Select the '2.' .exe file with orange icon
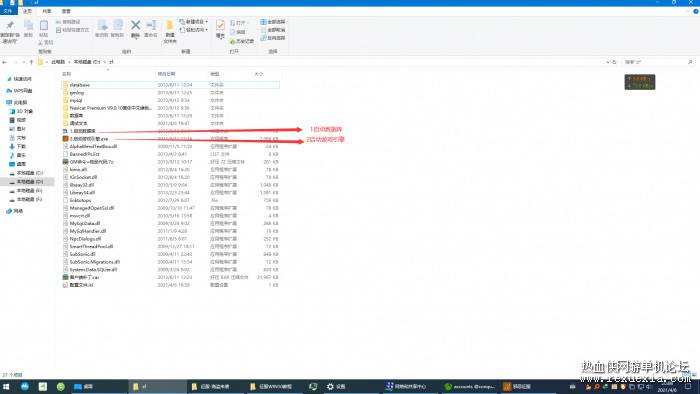 (x=88, y=139)
